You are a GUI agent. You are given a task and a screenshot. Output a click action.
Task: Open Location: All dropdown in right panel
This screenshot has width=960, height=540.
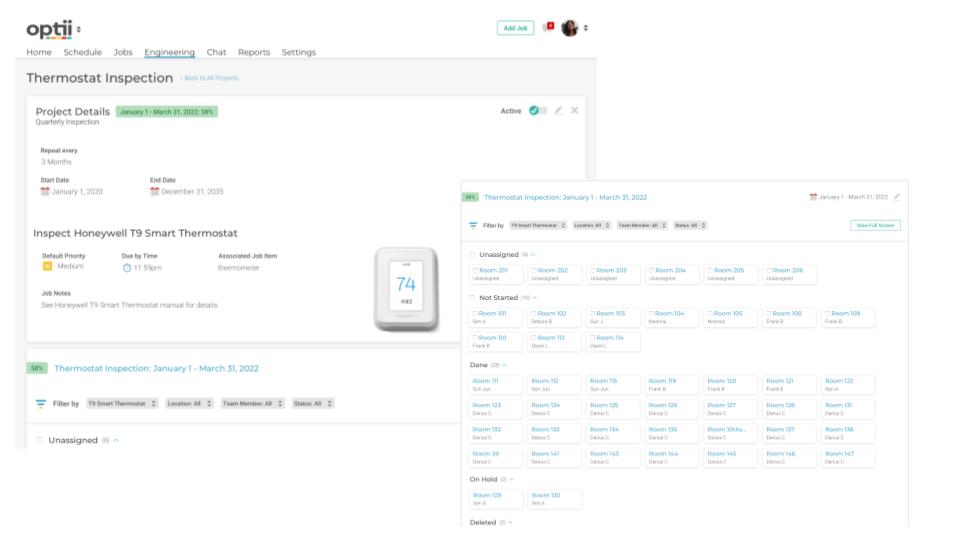(x=591, y=225)
